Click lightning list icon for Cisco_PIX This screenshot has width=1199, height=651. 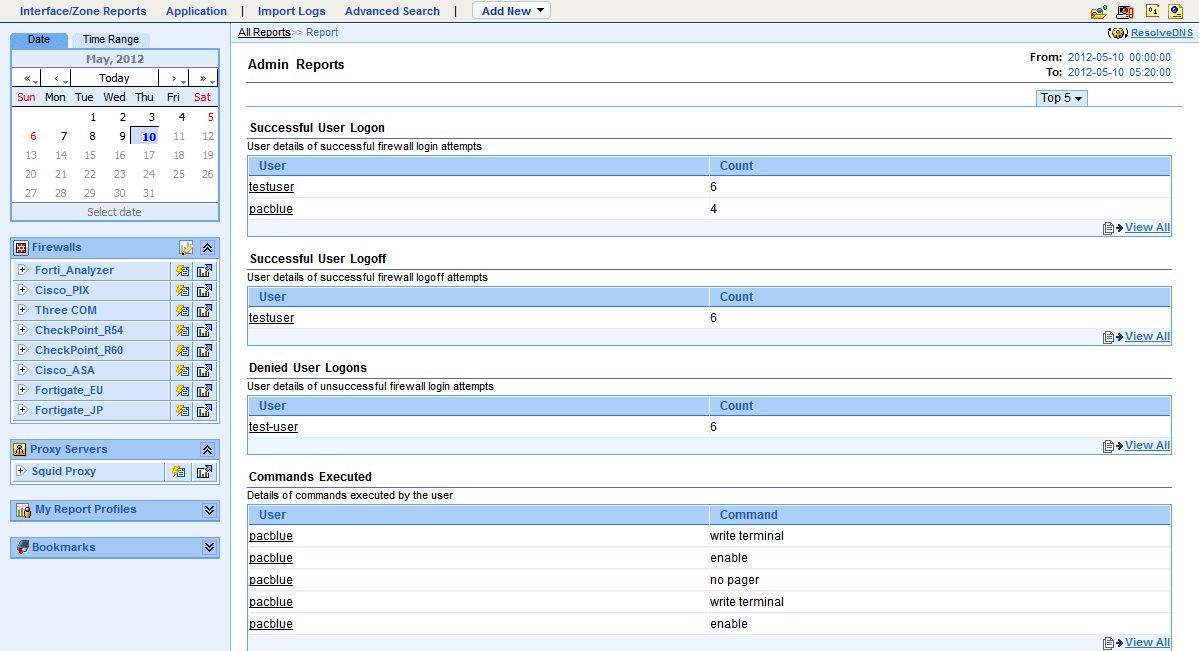[182, 290]
